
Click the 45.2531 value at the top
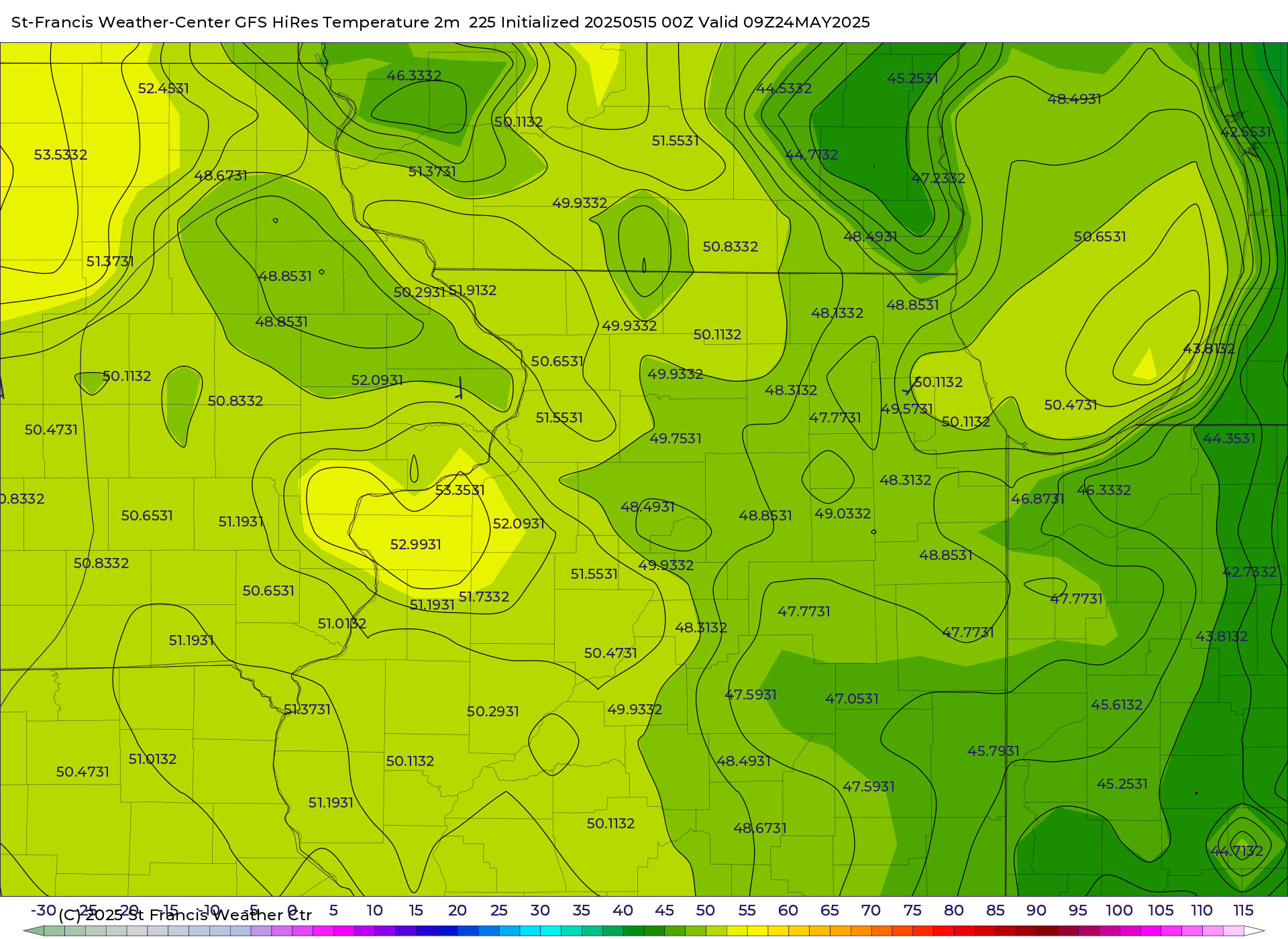(912, 78)
